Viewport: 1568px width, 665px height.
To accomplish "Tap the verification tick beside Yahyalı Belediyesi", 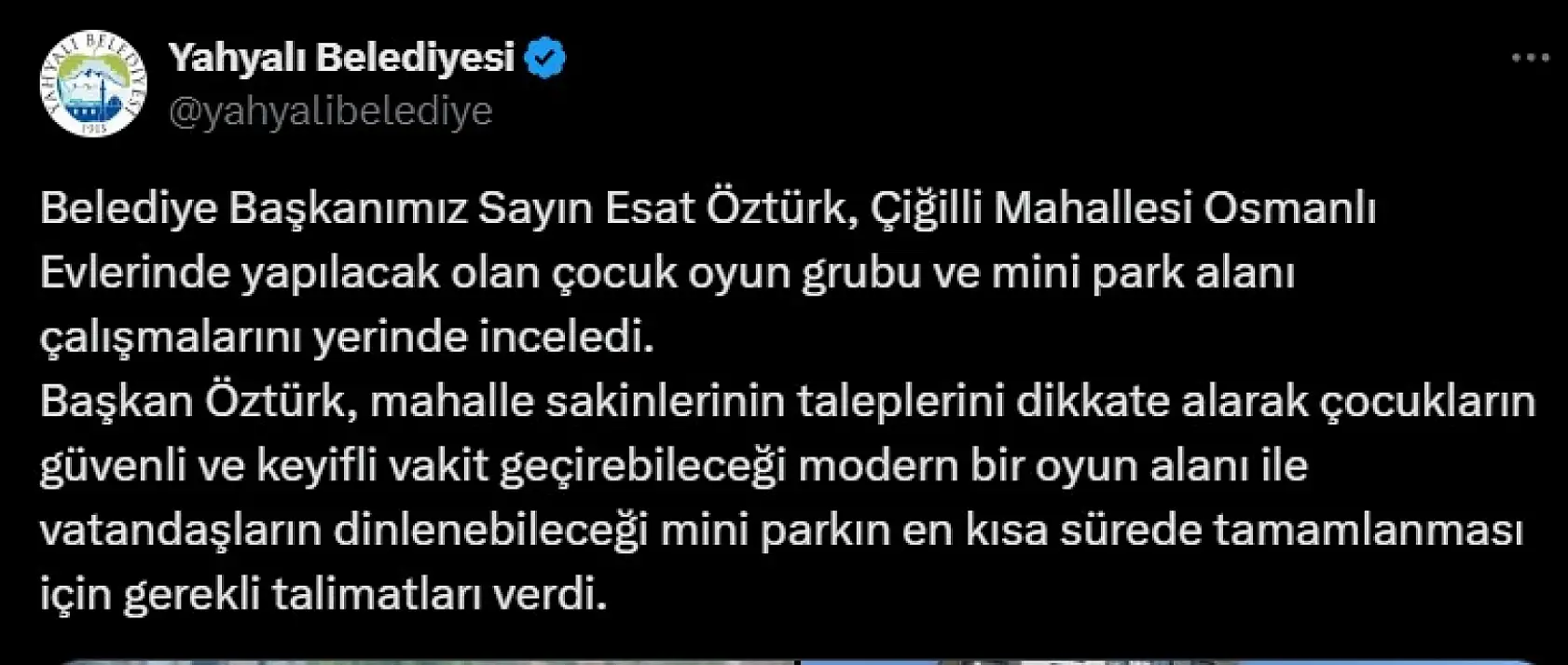I will 547,56.
